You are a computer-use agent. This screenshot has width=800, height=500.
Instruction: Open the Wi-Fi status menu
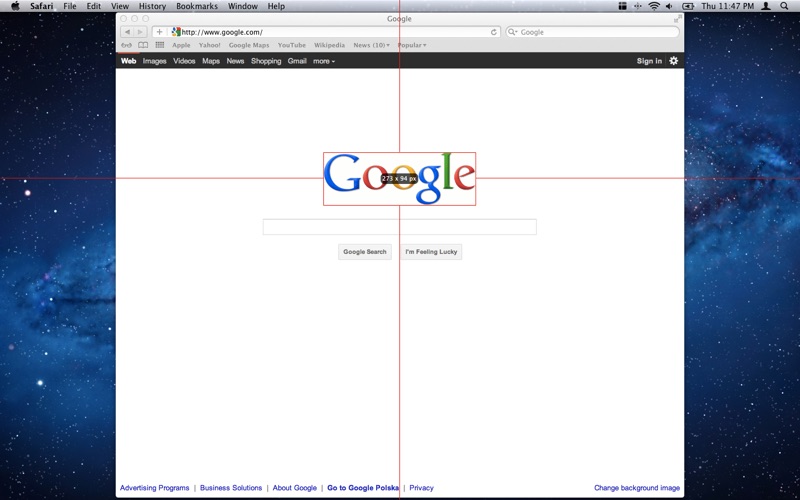(x=654, y=6)
